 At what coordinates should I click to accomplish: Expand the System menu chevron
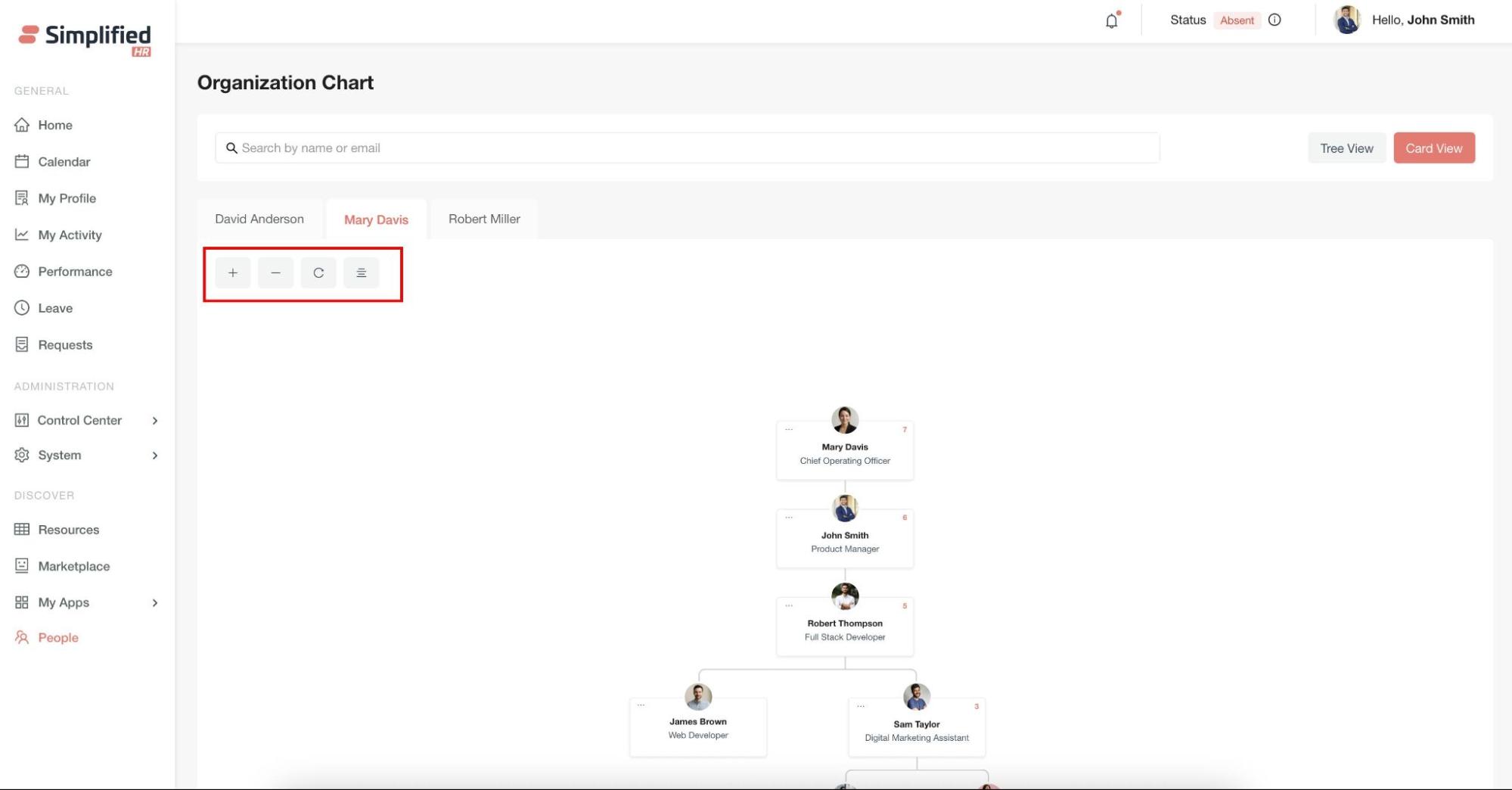click(x=155, y=456)
